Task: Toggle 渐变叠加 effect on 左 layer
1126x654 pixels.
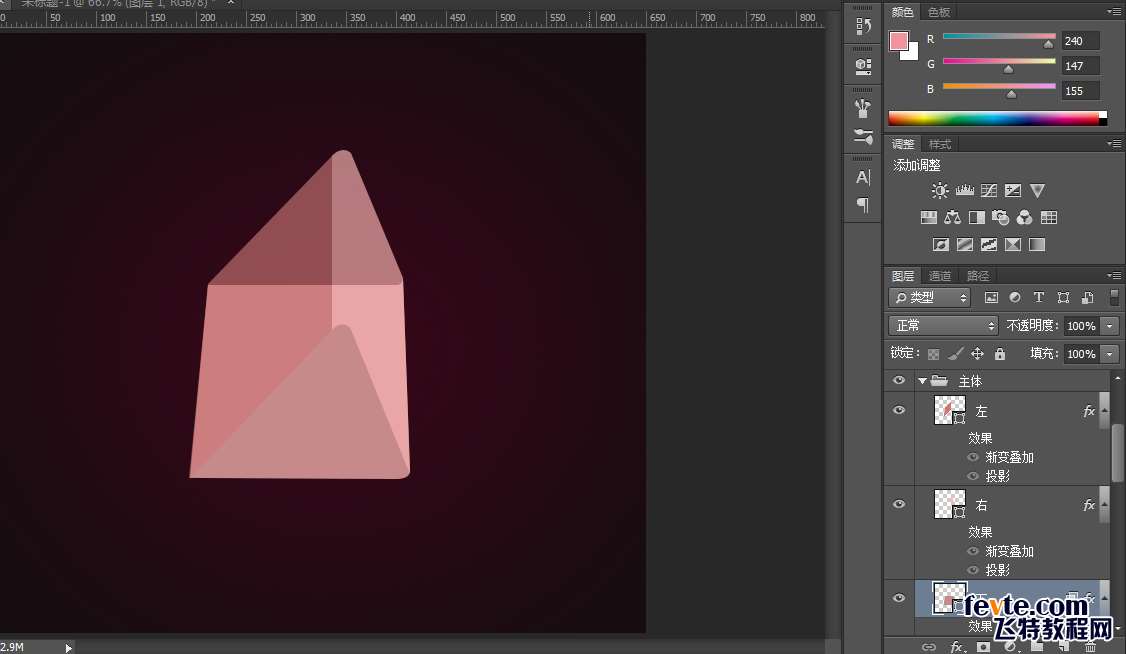Action: pyautogui.click(x=973, y=457)
